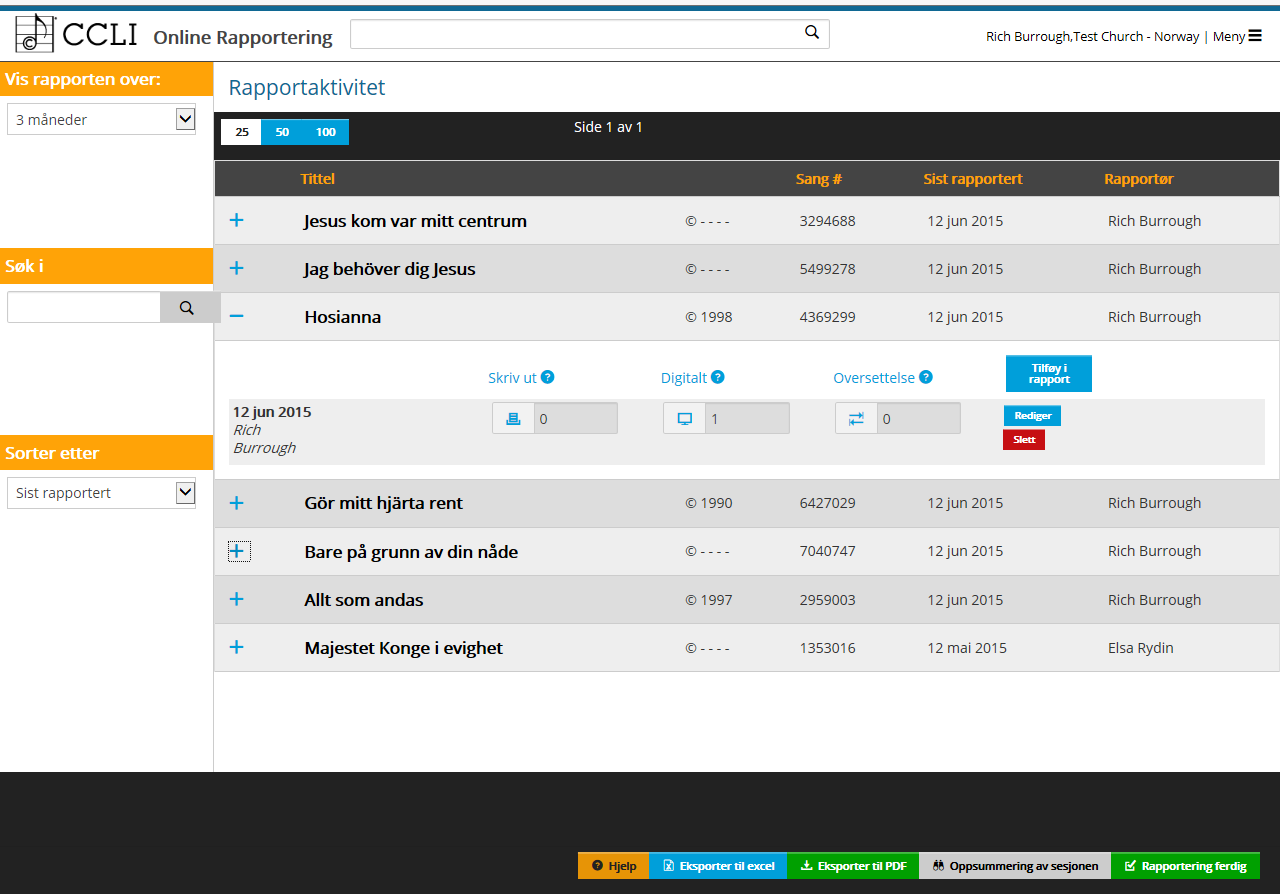Click the 'Rapportering ferdig' button
The image size is (1280, 894).
(x=1185, y=866)
